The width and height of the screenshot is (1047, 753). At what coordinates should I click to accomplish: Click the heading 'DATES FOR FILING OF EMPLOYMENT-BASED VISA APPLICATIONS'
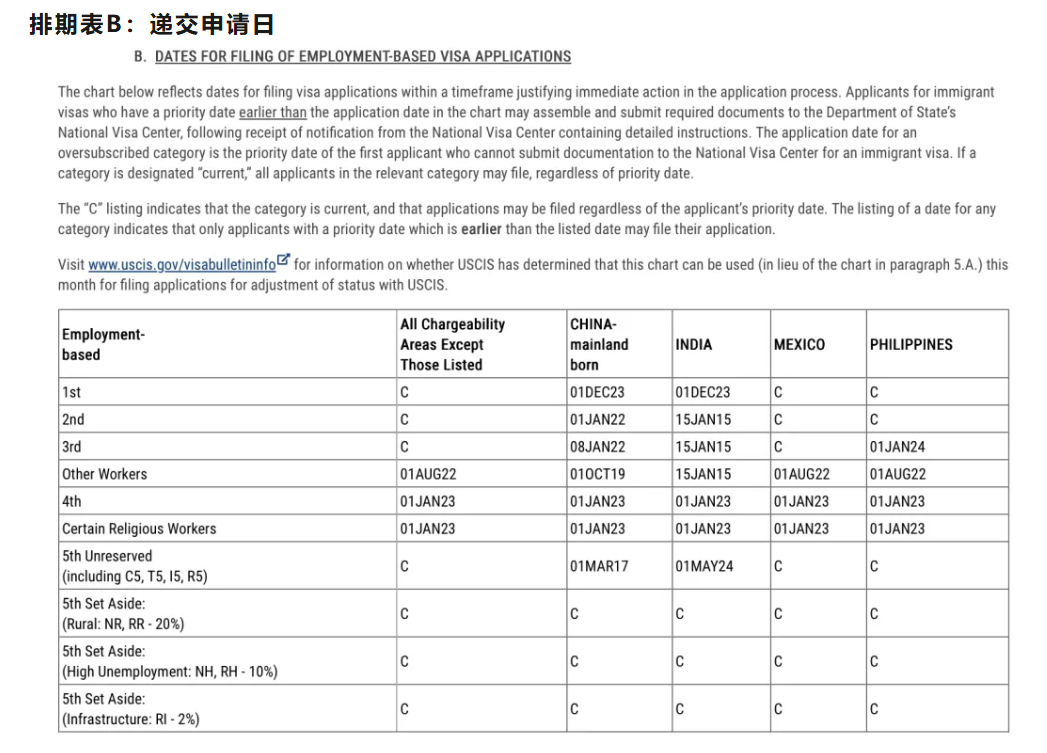click(x=363, y=57)
